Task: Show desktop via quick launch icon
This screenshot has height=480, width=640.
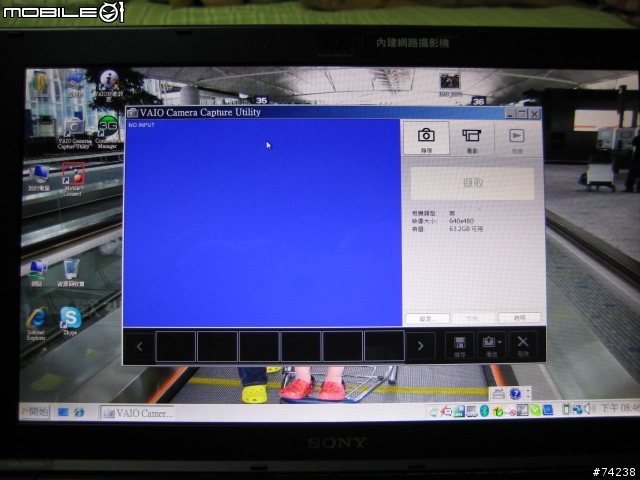Action: tap(63, 413)
